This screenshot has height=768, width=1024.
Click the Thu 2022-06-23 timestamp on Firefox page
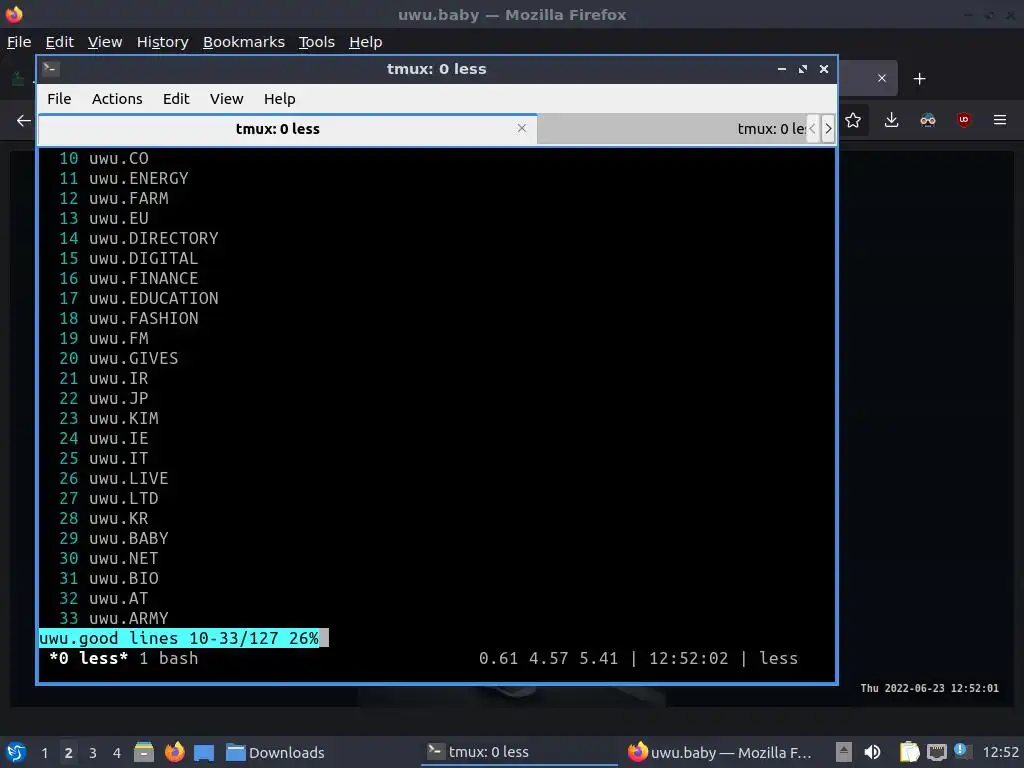point(929,688)
